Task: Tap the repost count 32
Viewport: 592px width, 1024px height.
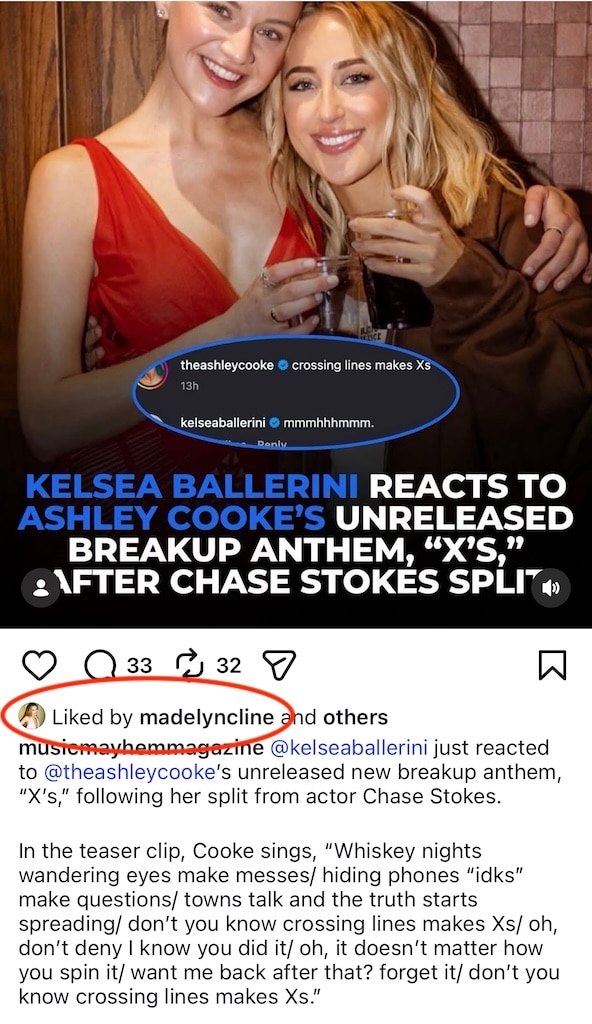Action: pyautogui.click(x=229, y=665)
